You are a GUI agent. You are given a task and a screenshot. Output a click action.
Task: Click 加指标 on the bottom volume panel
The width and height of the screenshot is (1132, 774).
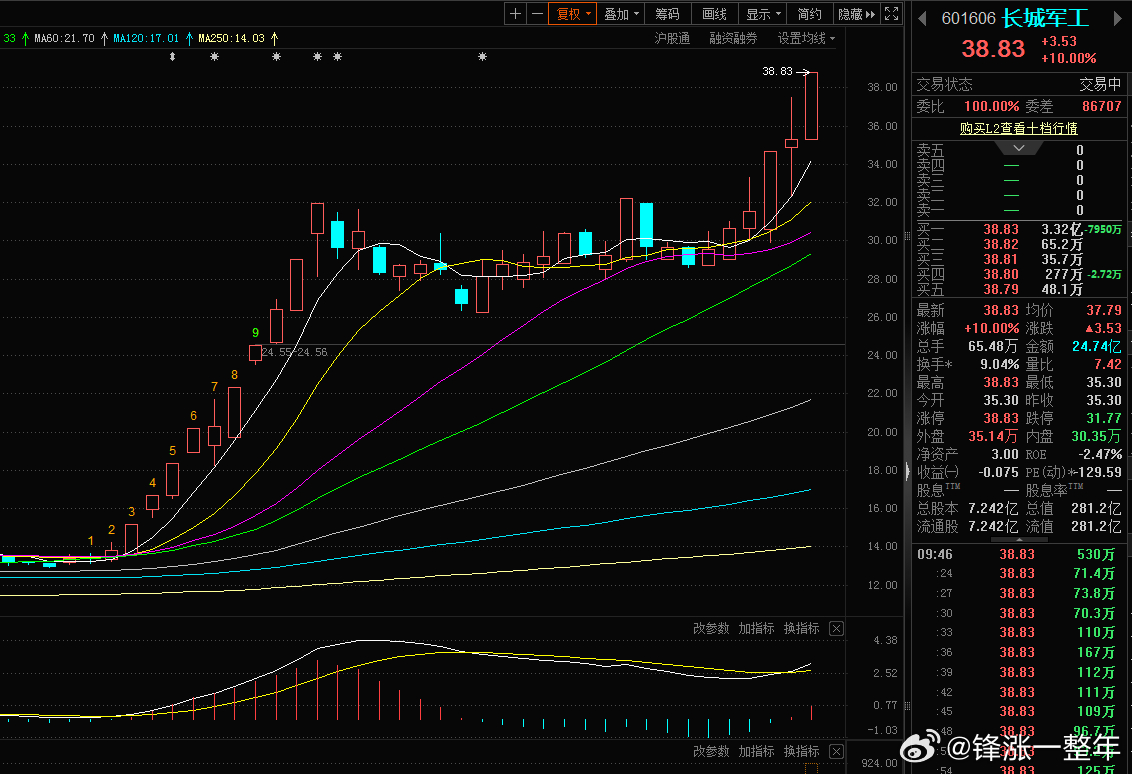(x=756, y=752)
